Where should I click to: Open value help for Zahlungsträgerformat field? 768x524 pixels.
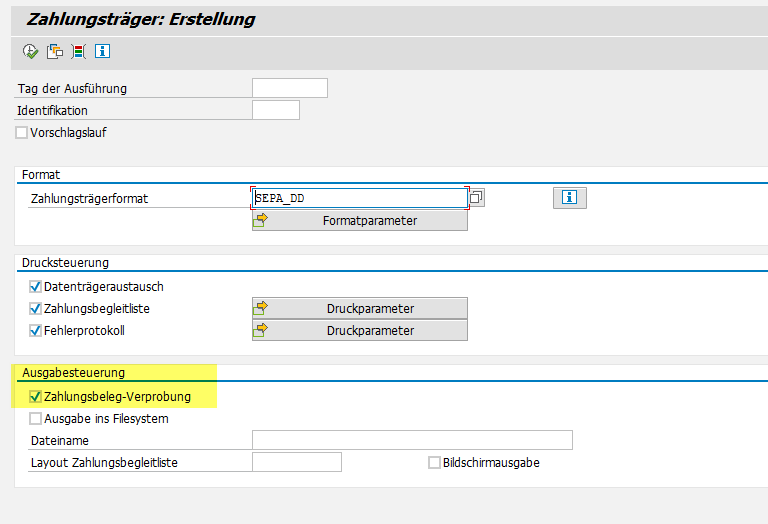coord(477,198)
